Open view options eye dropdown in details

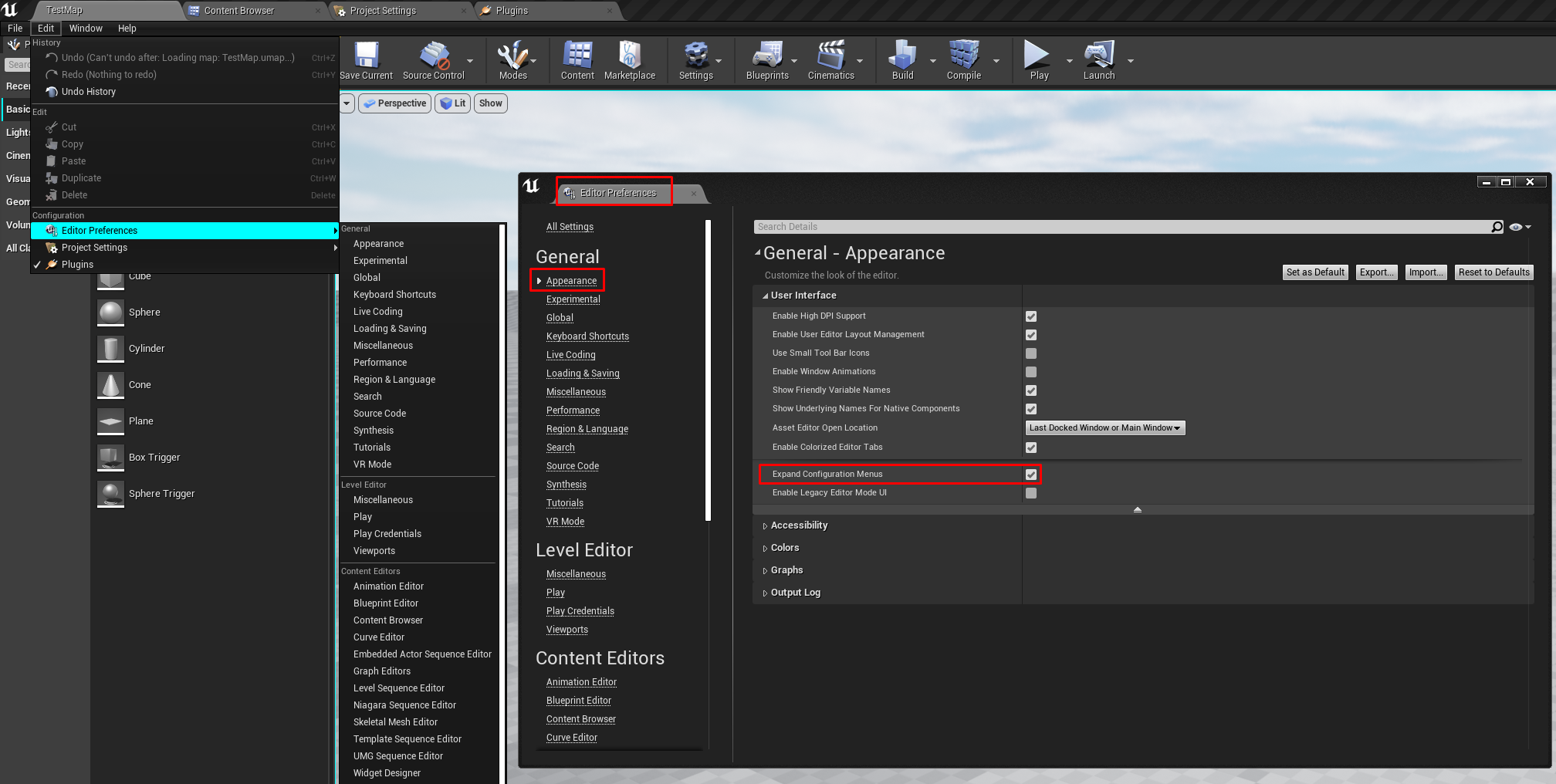pyautogui.click(x=1520, y=227)
